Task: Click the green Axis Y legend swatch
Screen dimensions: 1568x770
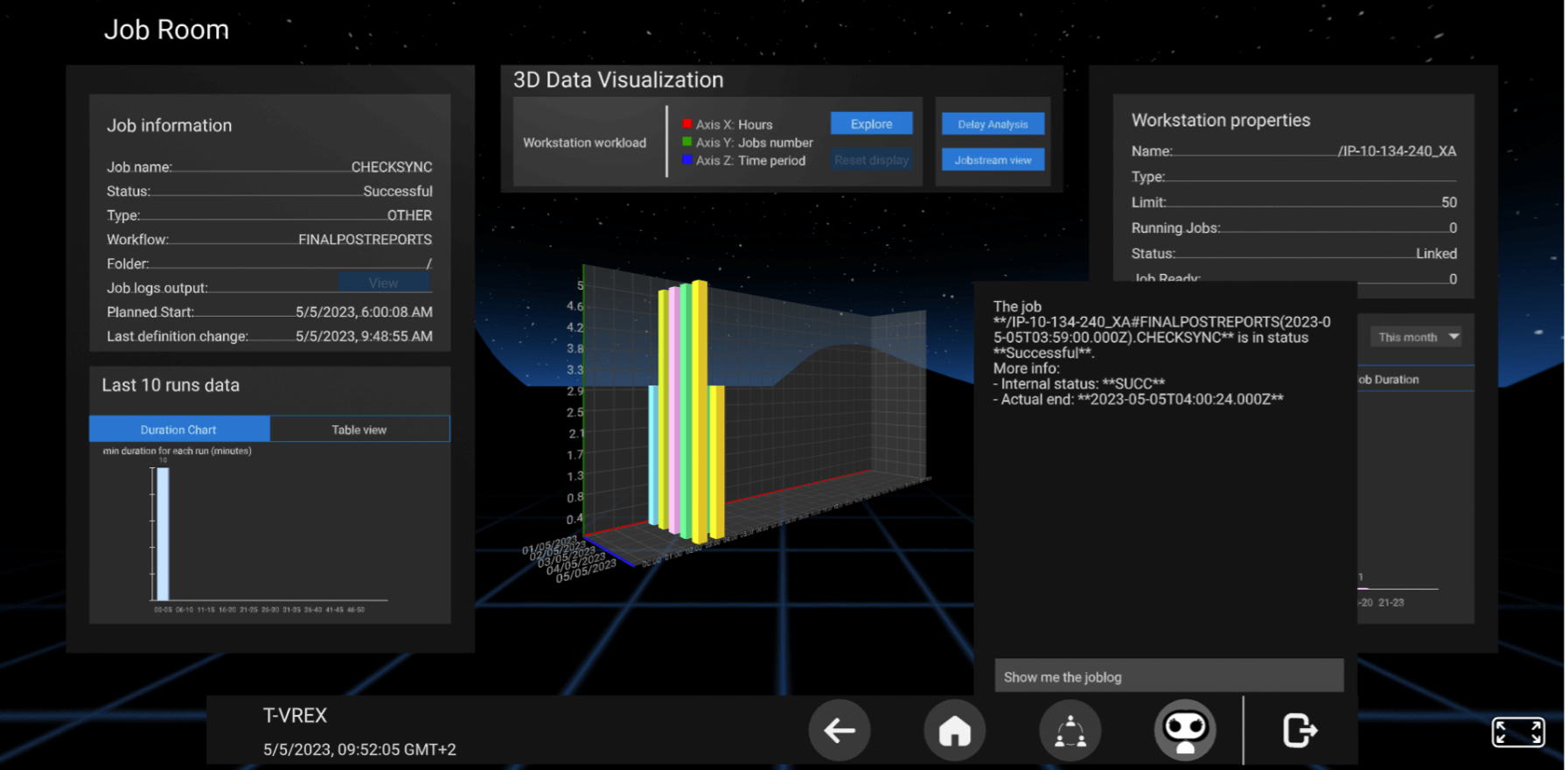Action: click(687, 142)
